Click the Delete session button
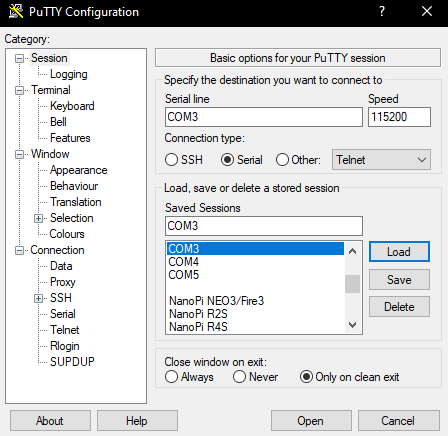Screen dimensions: 448x436 [x=399, y=307]
